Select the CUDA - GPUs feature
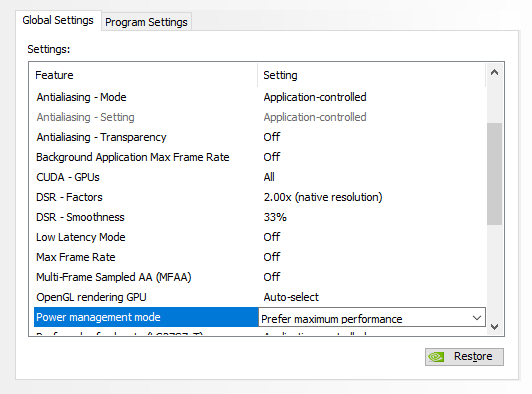Viewport: 532px width, 394px height. tap(68, 177)
